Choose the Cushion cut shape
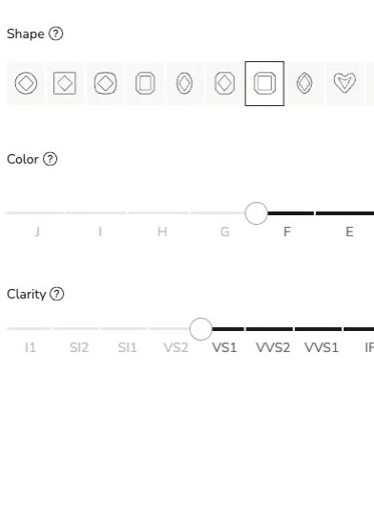Screen dimensions: 374x506 [105, 83]
